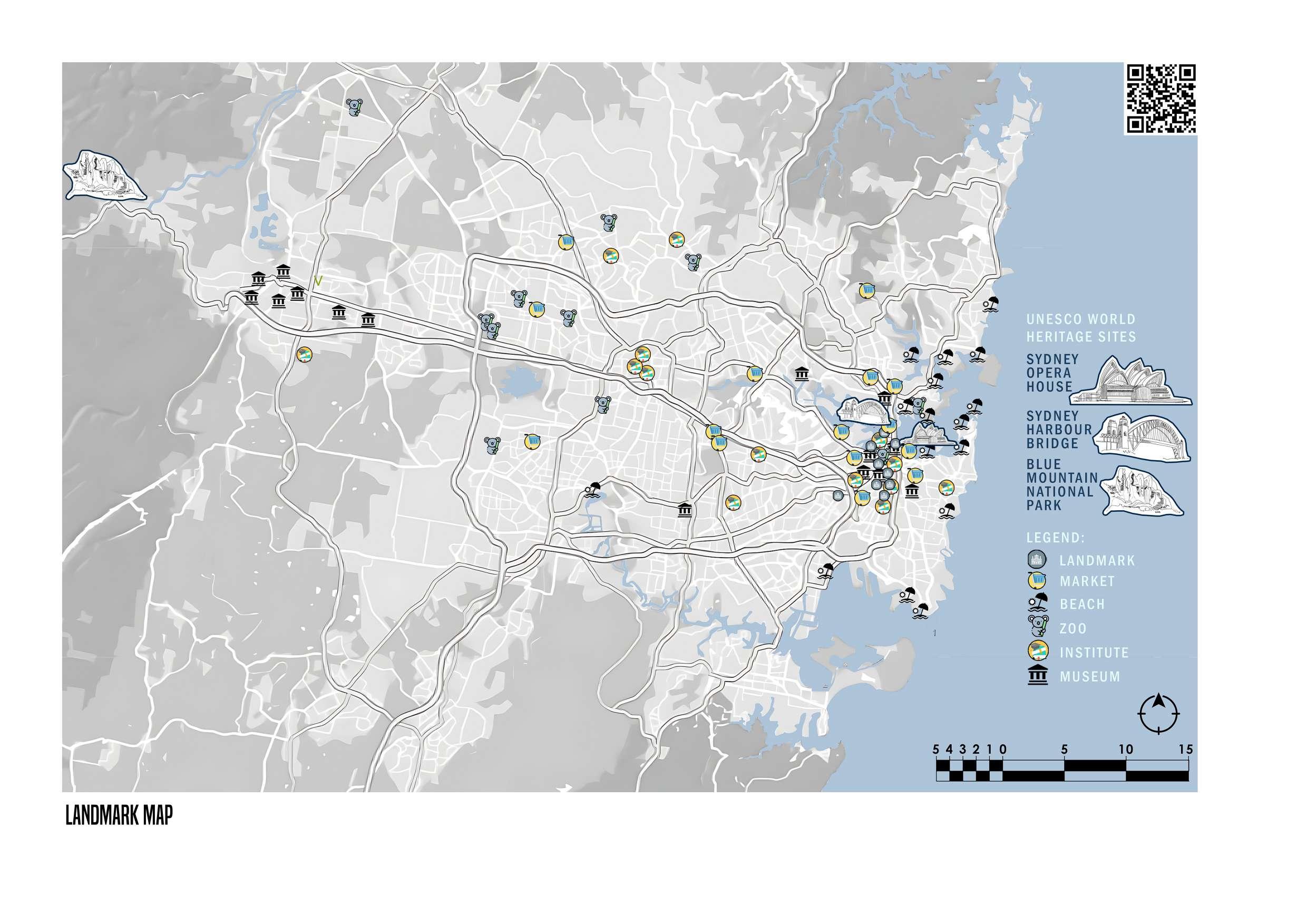Viewport: 1307px width, 924px height.
Task: Click the 'INSTITUTE' legend label
Action: click(x=1094, y=653)
